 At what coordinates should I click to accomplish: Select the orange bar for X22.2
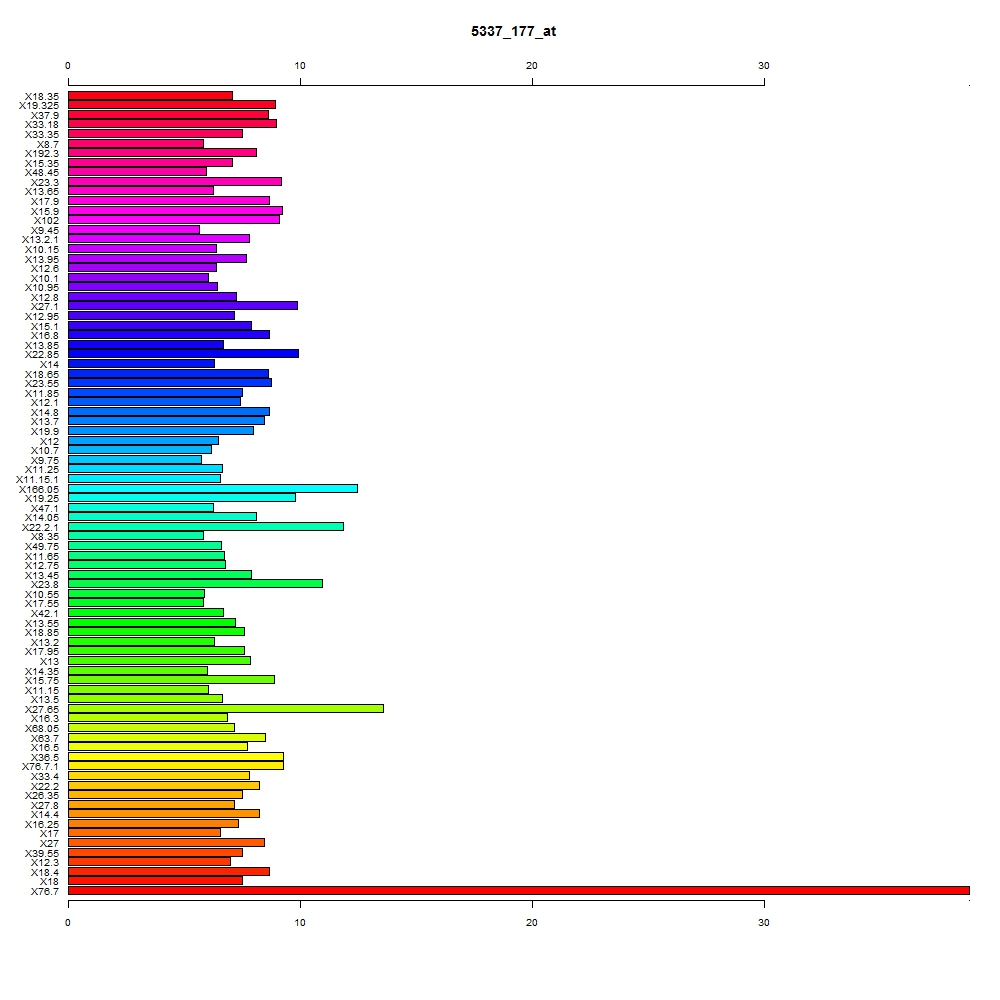coord(164,785)
